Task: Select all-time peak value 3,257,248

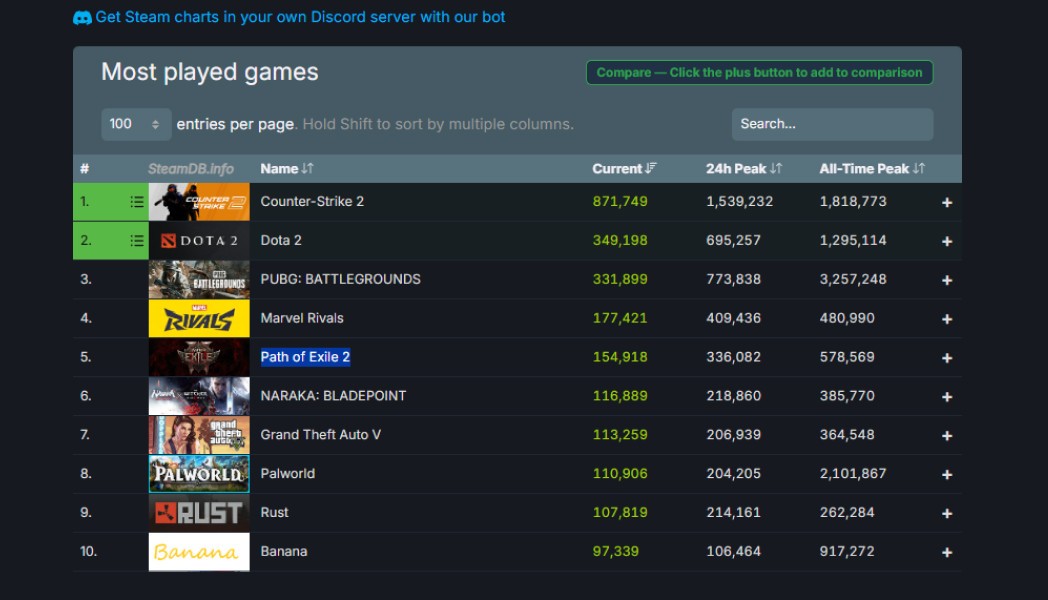Action: [x=853, y=279]
